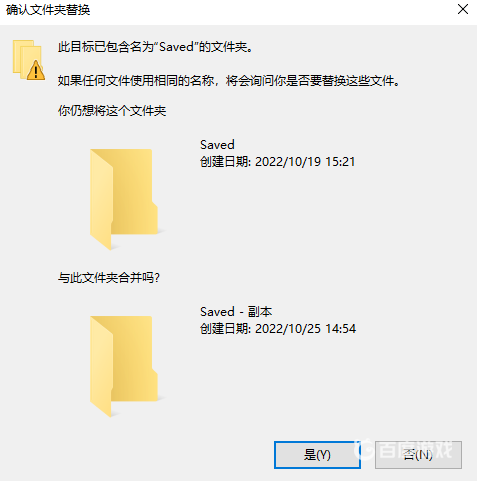This screenshot has height=481, width=477.
Task: Click the 2022/10/19 15:21 date value
Action: pyautogui.click(x=305, y=162)
